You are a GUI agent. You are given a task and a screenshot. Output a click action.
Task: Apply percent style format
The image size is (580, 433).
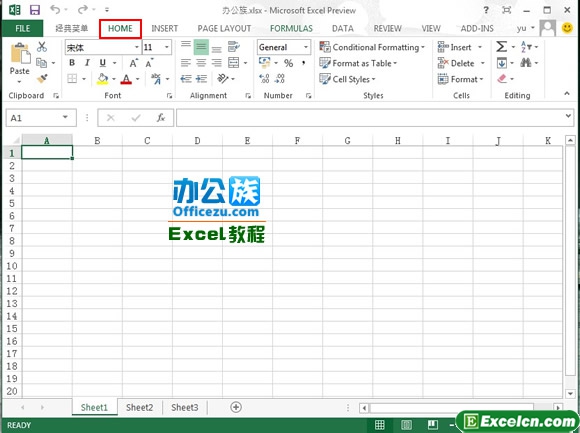point(289,63)
